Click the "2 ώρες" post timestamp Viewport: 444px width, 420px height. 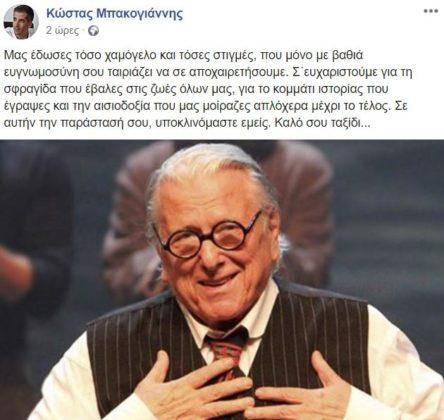point(63,31)
